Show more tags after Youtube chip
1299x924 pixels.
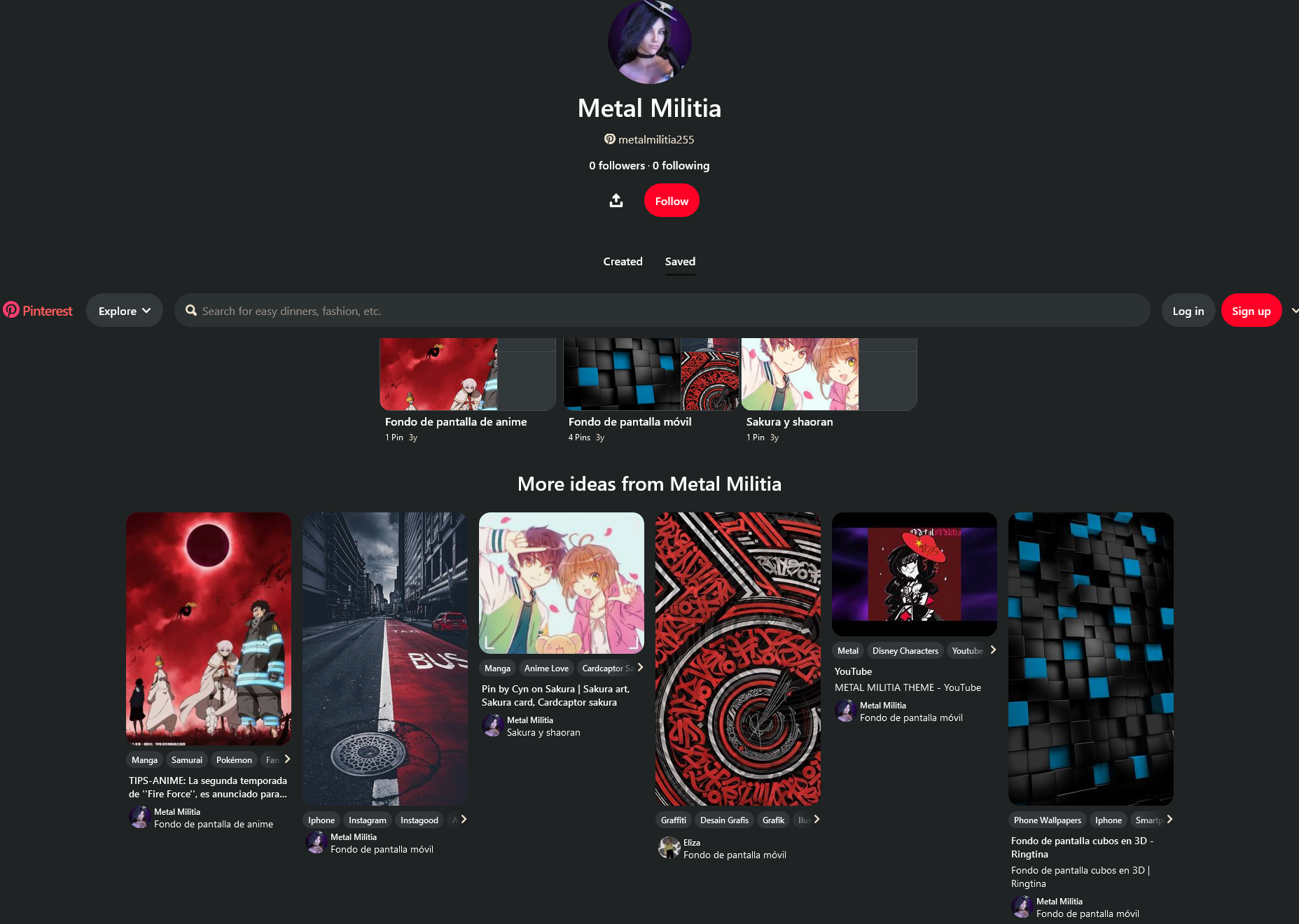(x=993, y=650)
